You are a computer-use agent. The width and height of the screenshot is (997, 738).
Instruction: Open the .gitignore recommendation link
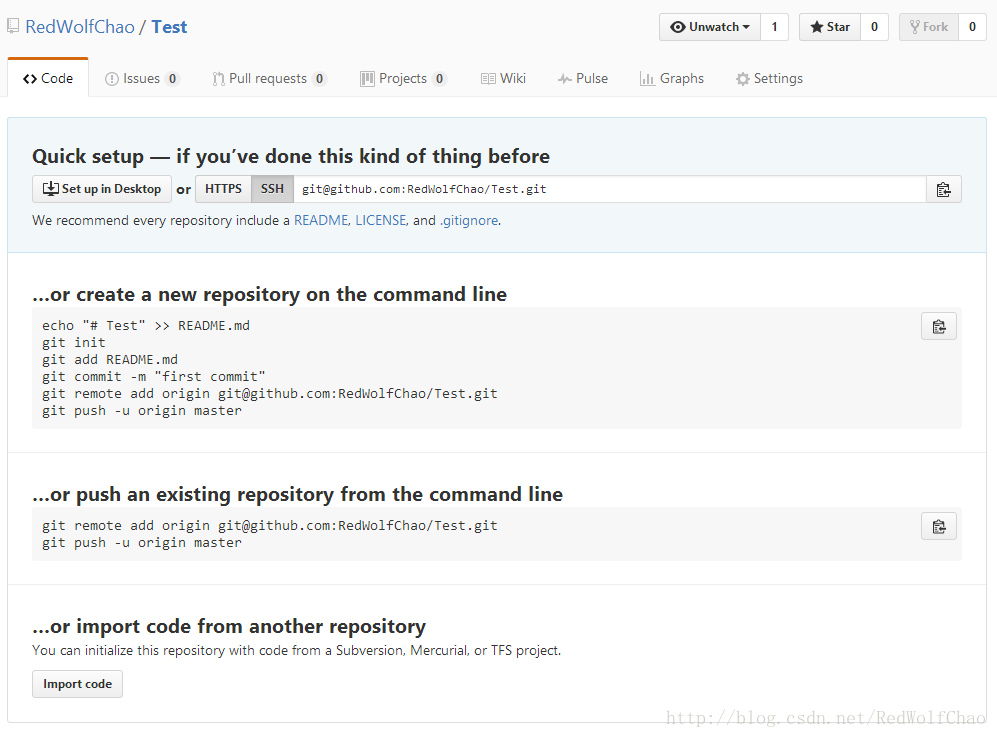click(469, 220)
